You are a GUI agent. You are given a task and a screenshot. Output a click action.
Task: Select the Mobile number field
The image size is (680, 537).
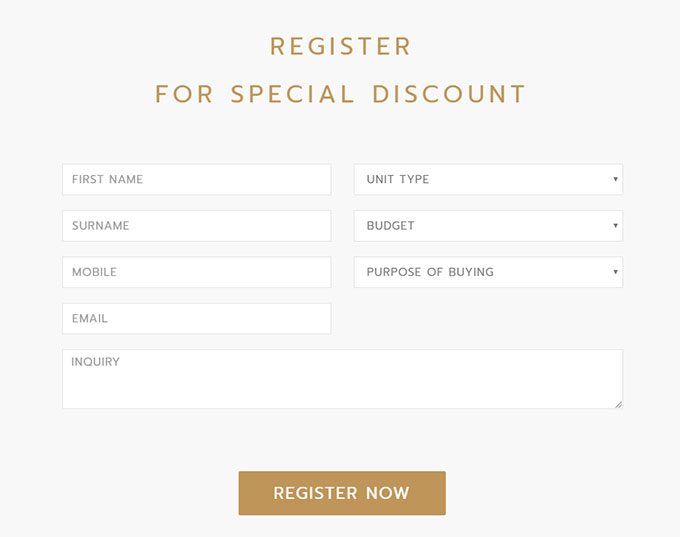click(196, 272)
